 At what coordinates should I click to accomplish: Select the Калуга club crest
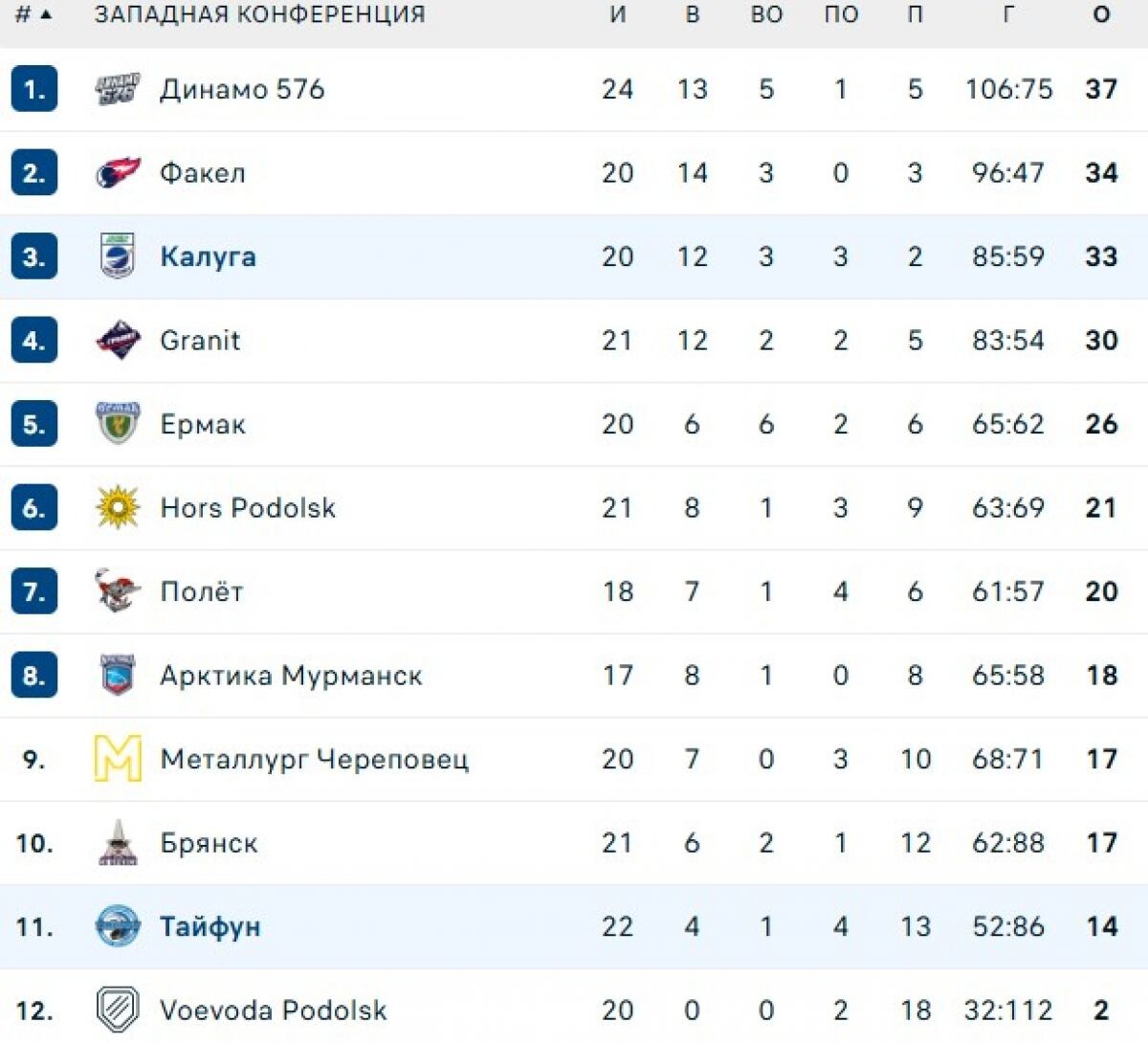tap(115, 256)
